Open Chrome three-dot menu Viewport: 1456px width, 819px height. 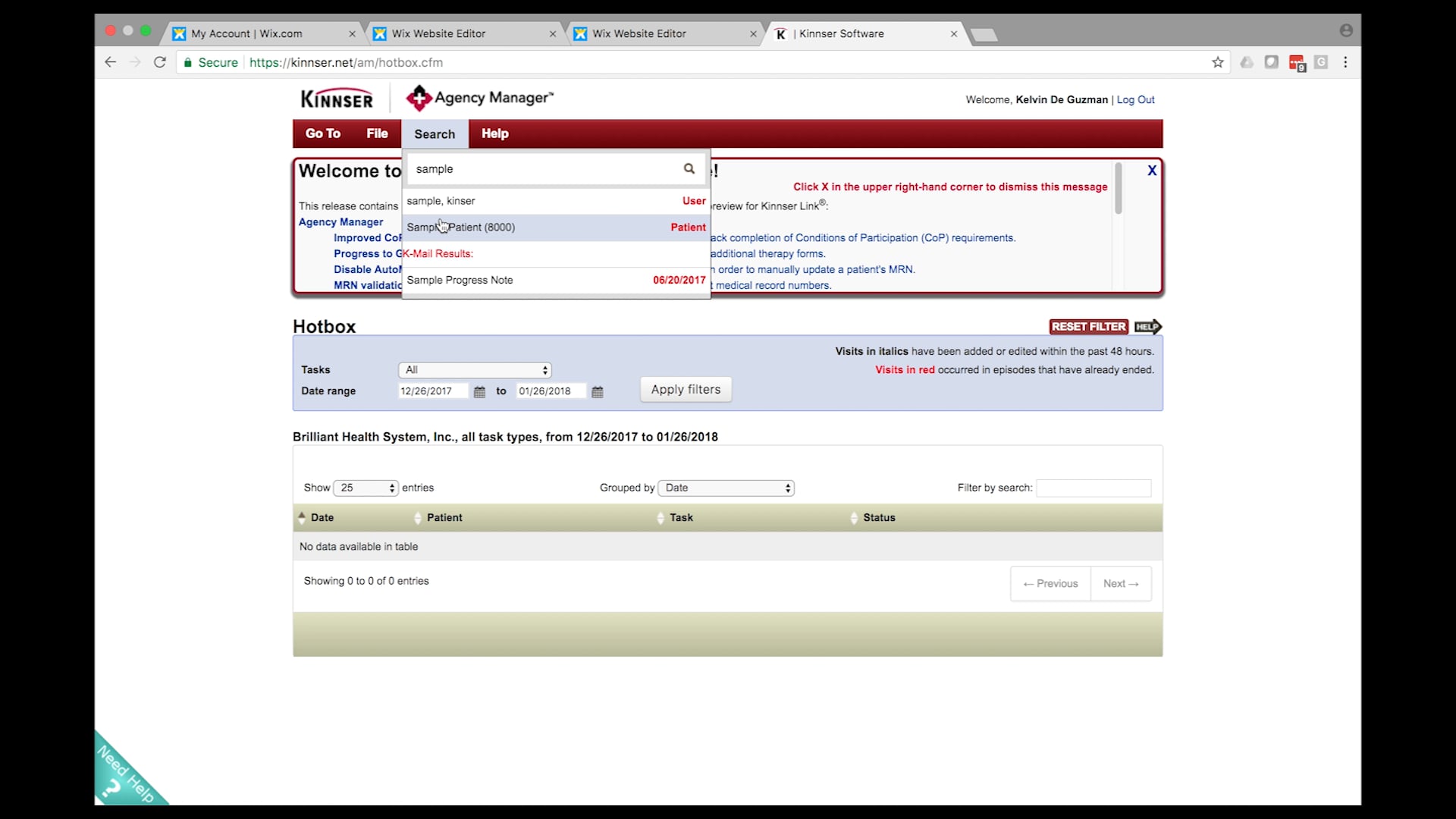tap(1345, 62)
